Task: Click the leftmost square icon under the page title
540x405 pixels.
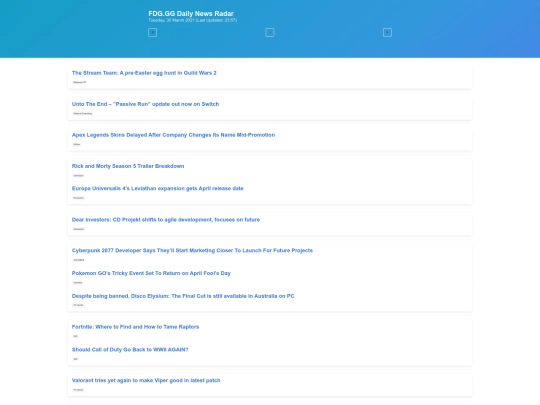Action: click(x=153, y=33)
